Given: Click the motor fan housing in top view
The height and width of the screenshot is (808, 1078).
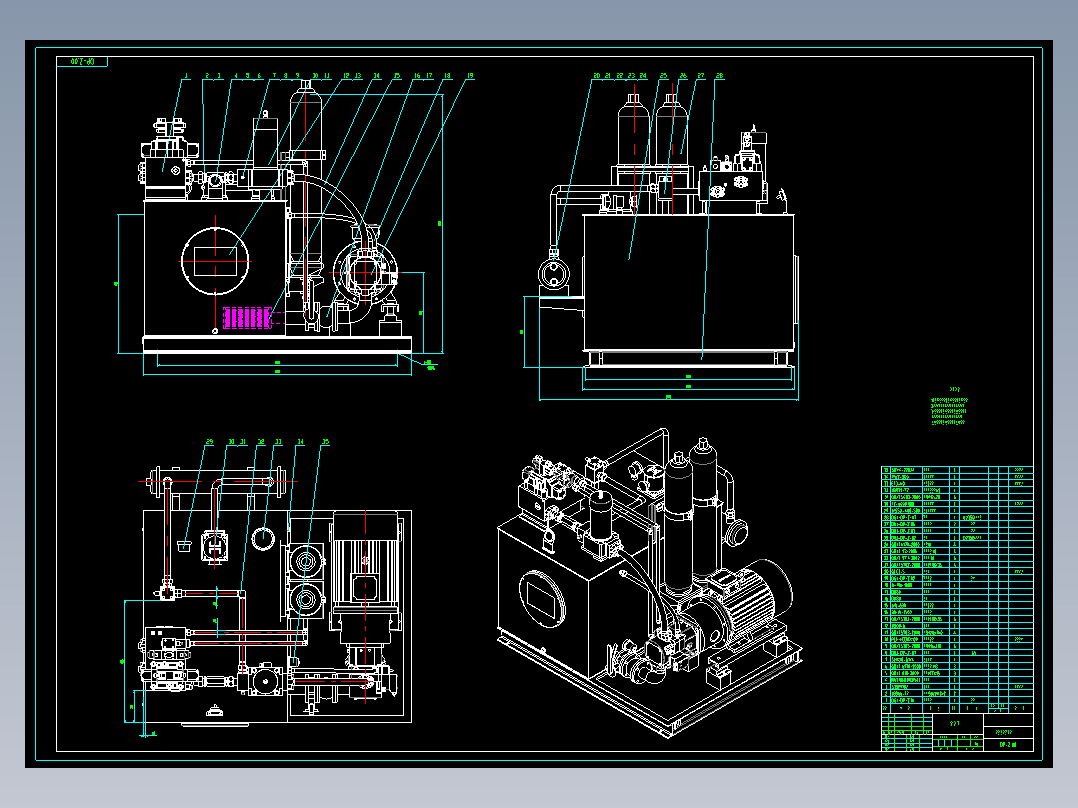Looking at the screenshot, I should click(x=365, y=526).
